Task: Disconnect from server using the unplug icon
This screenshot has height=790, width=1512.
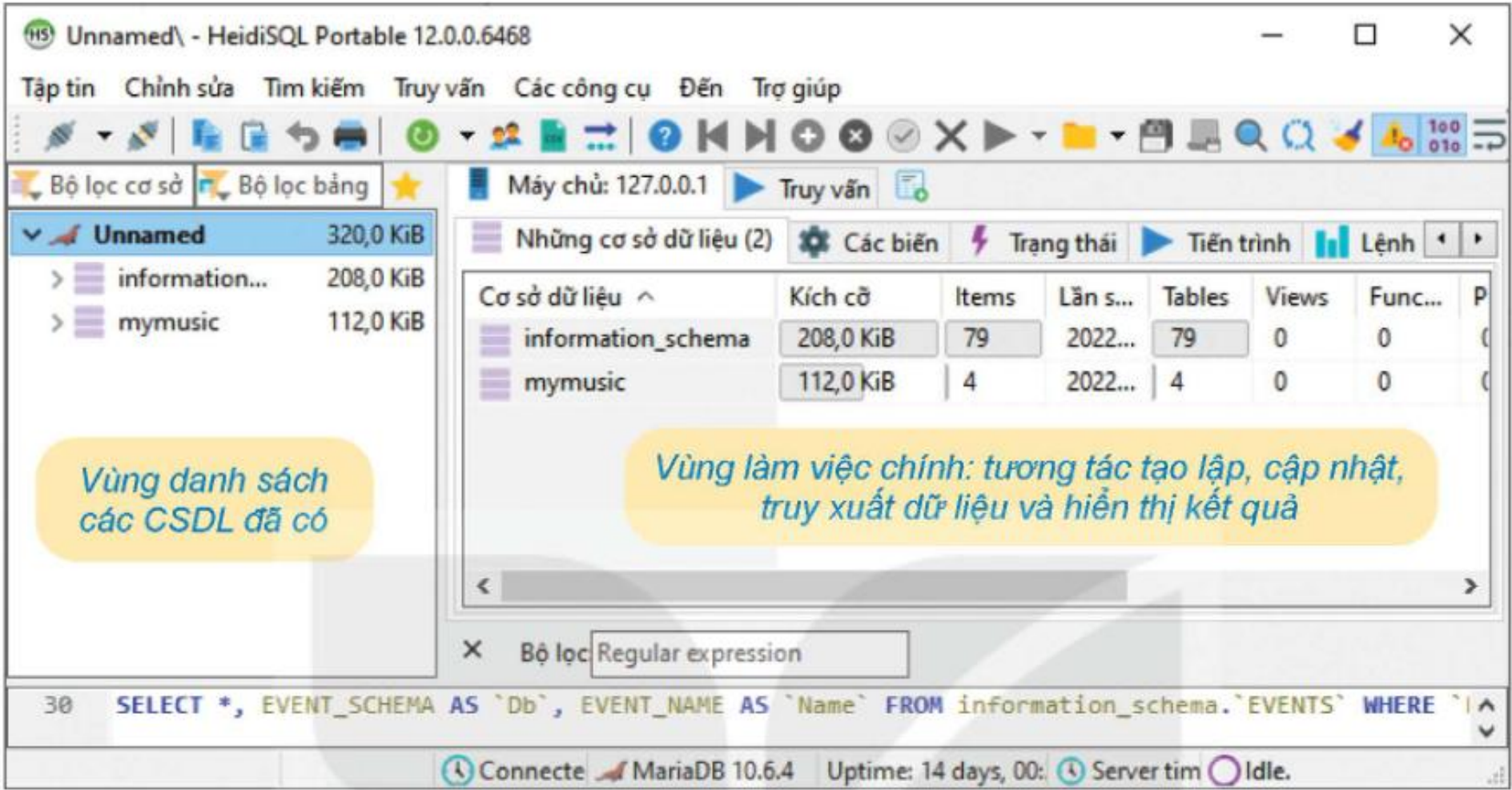Action: point(143,135)
